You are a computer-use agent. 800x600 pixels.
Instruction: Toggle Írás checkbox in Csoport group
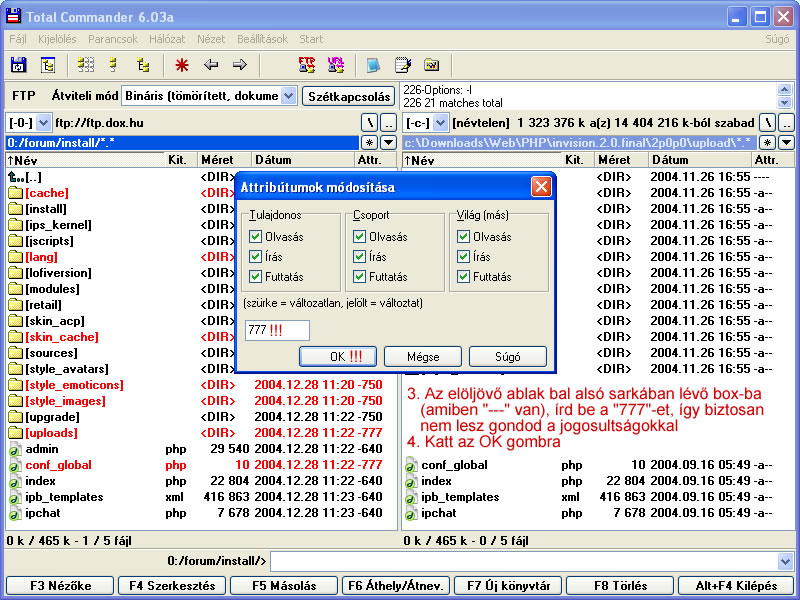point(360,257)
